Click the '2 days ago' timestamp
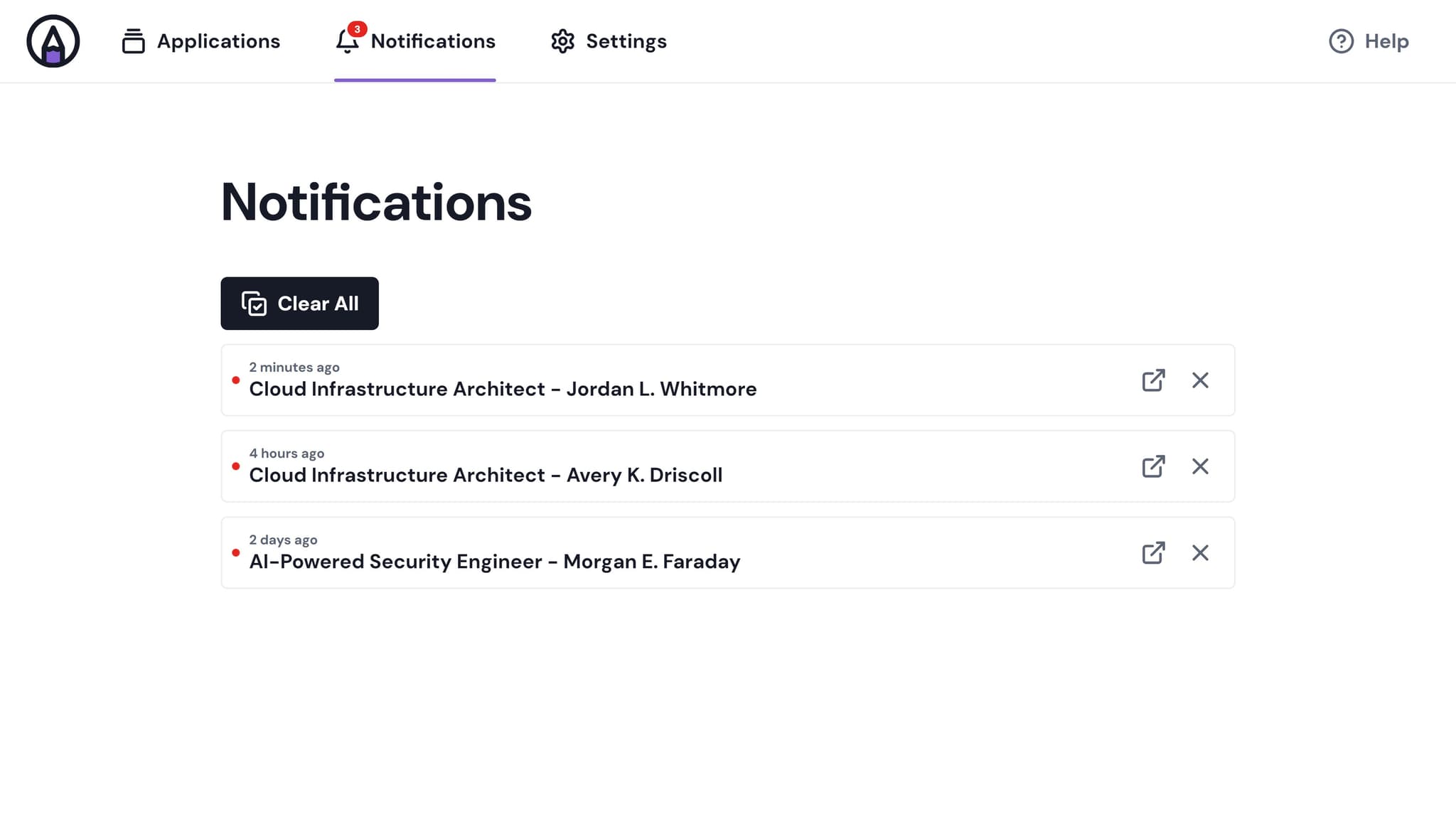Image resolution: width=1456 pixels, height=819 pixels. tap(283, 540)
